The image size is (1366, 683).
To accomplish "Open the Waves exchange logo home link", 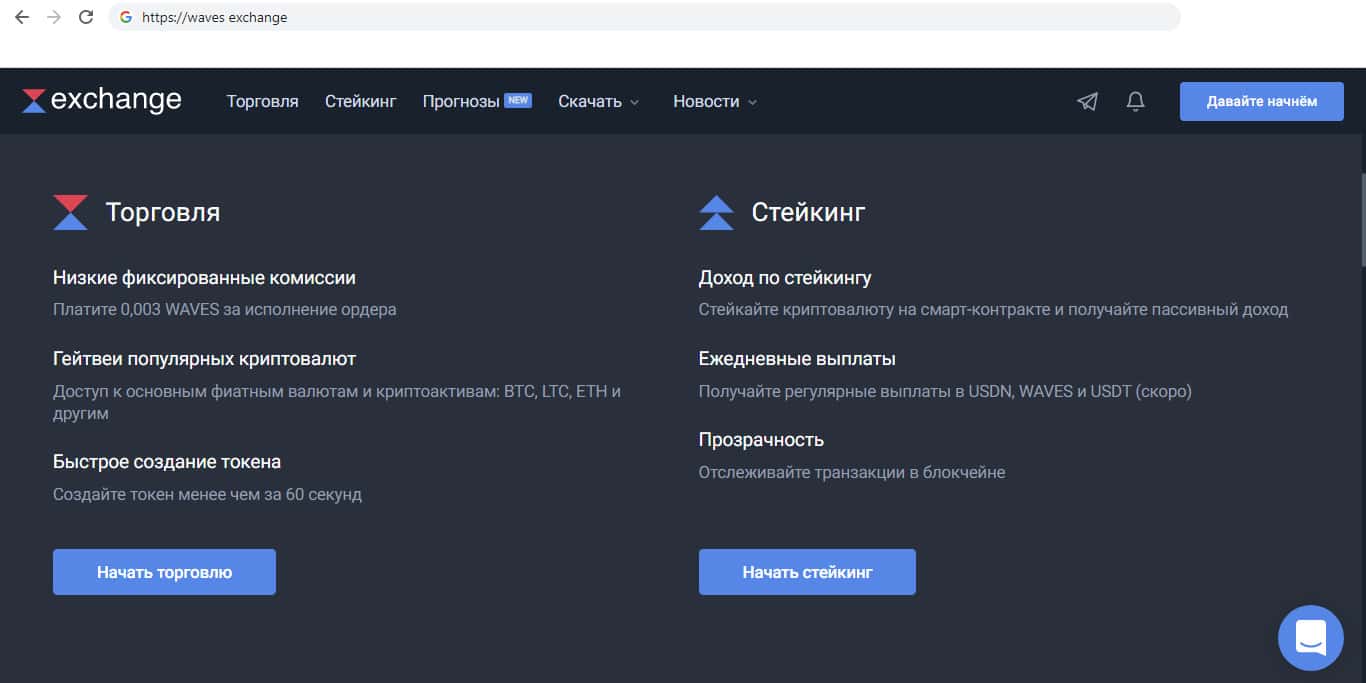I will click(102, 100).
